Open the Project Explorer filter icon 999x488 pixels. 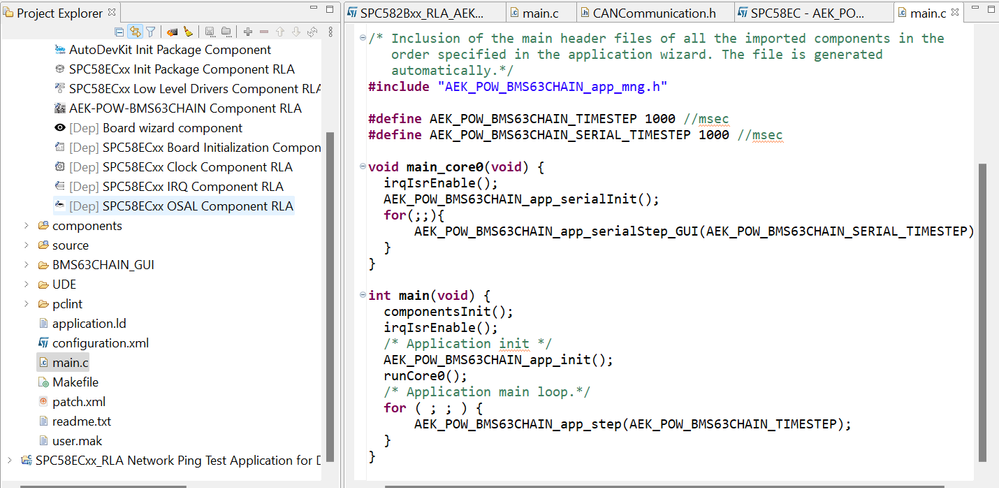pyautogui.click(x=151, y=31)
